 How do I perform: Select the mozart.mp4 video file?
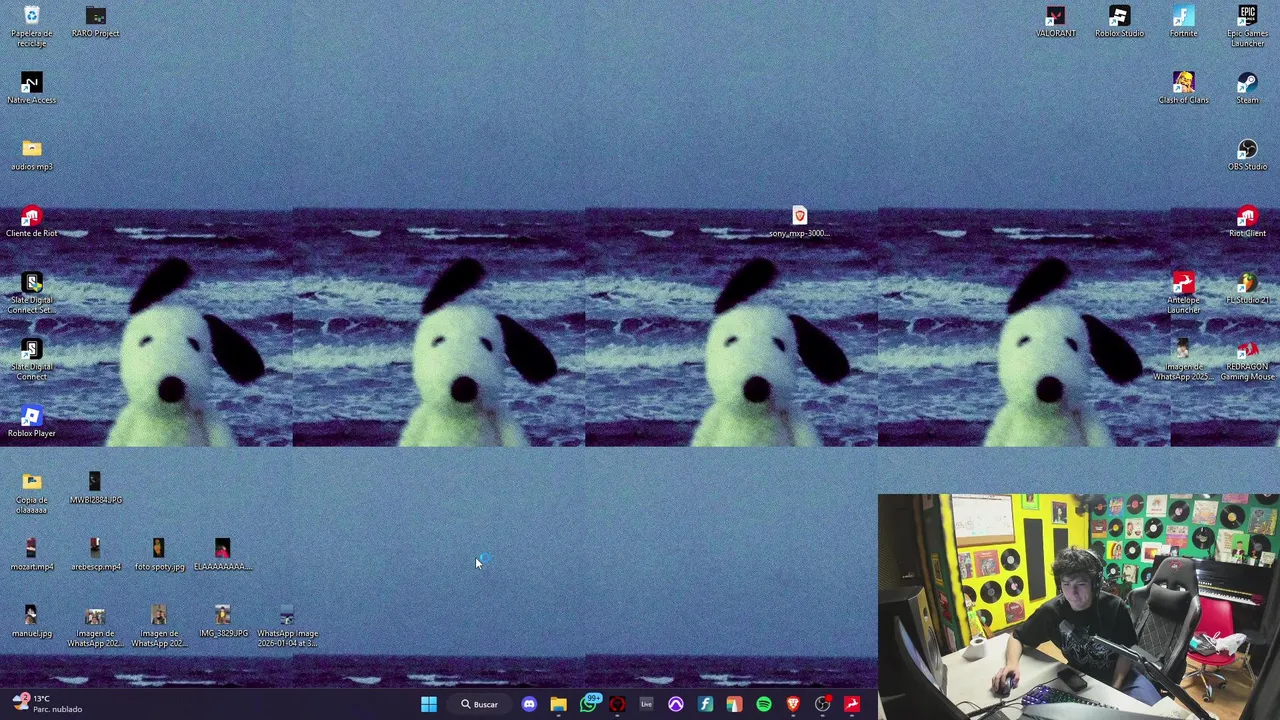[32, 555]
